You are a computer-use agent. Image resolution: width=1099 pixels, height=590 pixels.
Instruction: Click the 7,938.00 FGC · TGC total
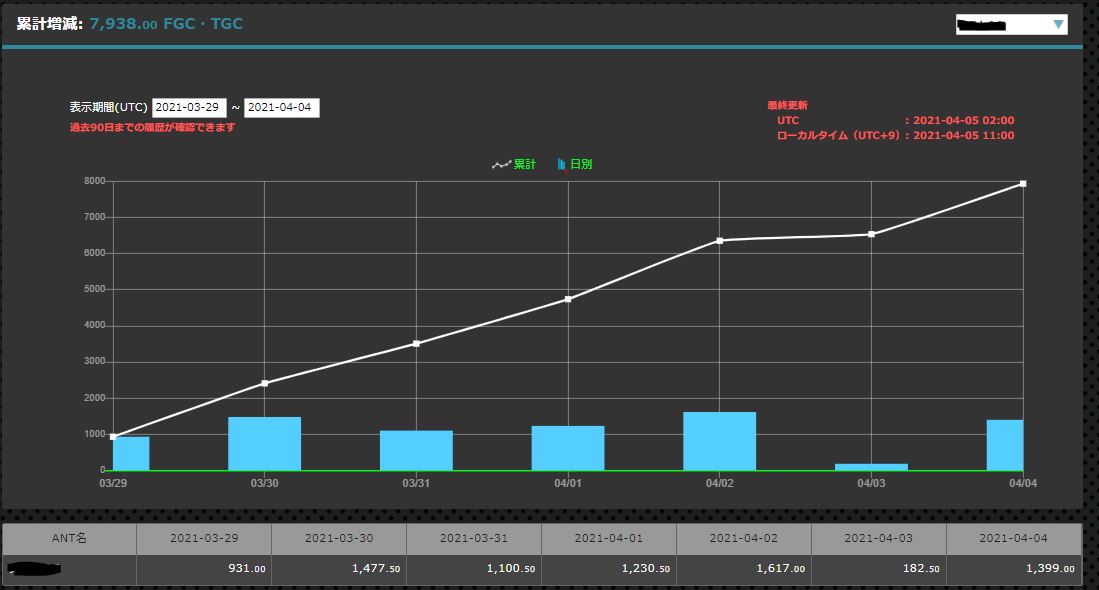click(166, 24)
